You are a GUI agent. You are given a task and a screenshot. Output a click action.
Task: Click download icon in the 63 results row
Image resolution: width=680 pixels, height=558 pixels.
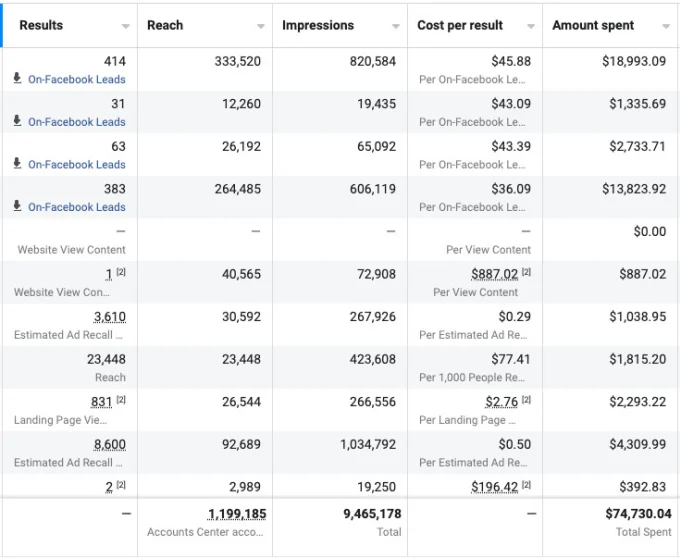(17, 164)
